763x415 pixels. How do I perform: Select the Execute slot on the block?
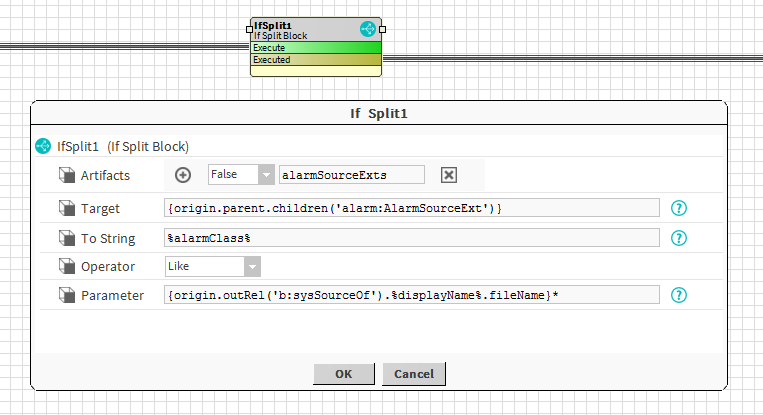pos(315,47)
